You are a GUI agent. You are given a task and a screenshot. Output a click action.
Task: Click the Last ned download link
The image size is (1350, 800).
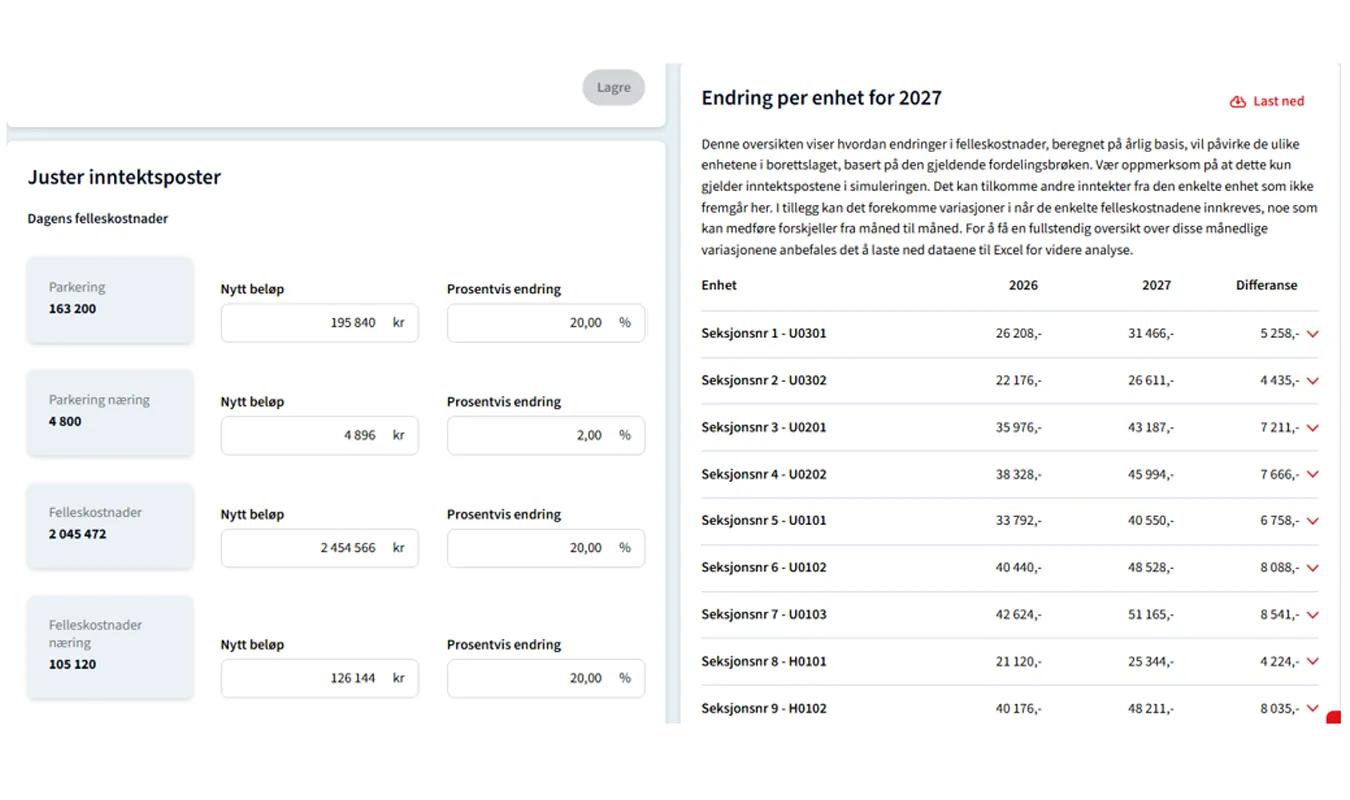tap(1267, 102)
